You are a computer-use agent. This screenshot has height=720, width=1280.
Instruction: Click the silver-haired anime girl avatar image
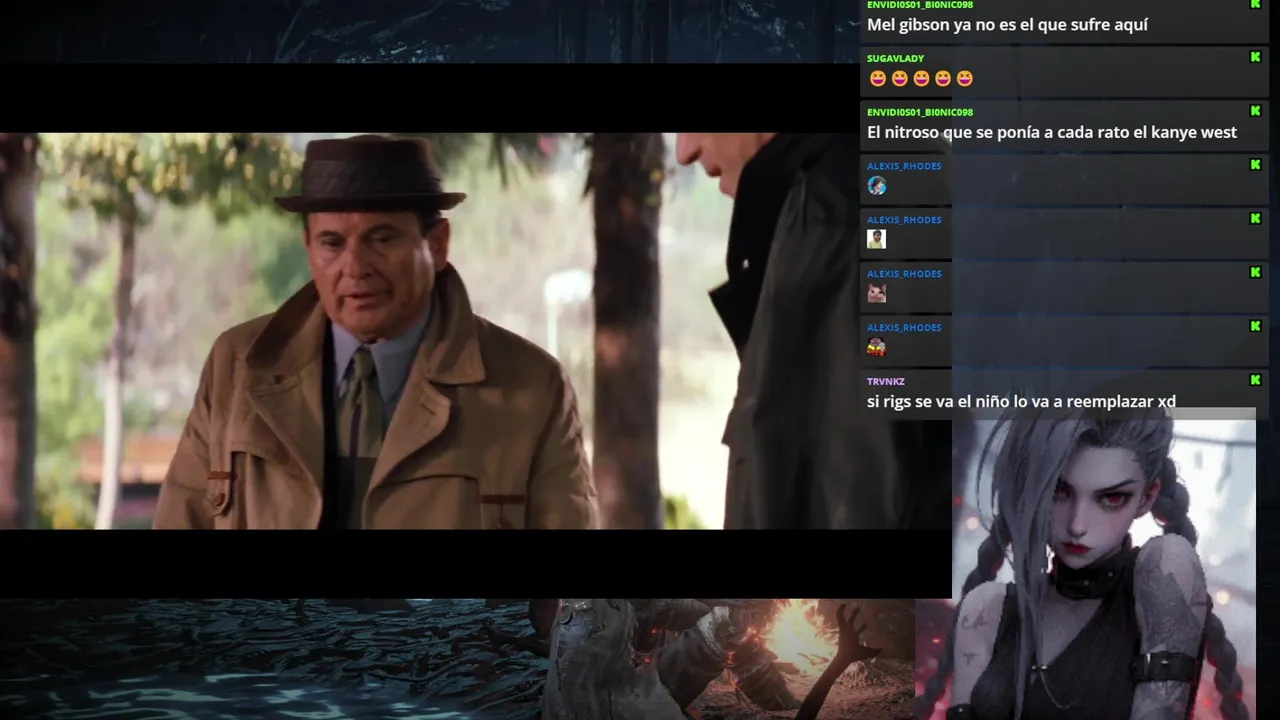1104,564
